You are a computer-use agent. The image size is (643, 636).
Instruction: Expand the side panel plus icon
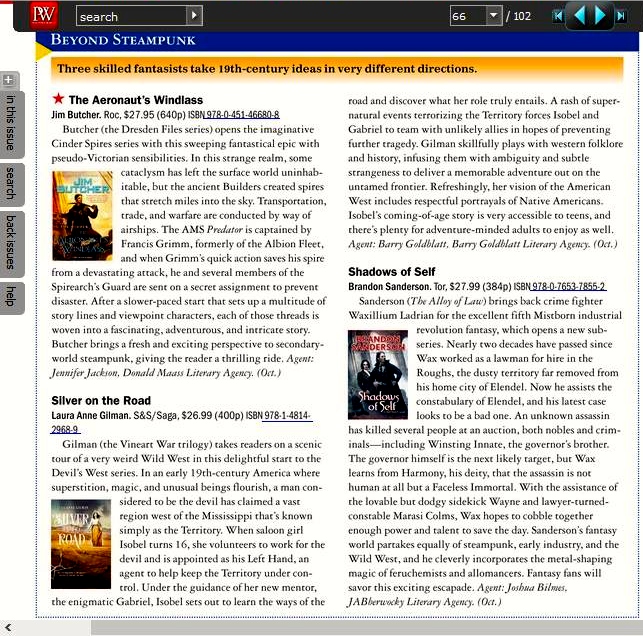click(x=9, y=80)
